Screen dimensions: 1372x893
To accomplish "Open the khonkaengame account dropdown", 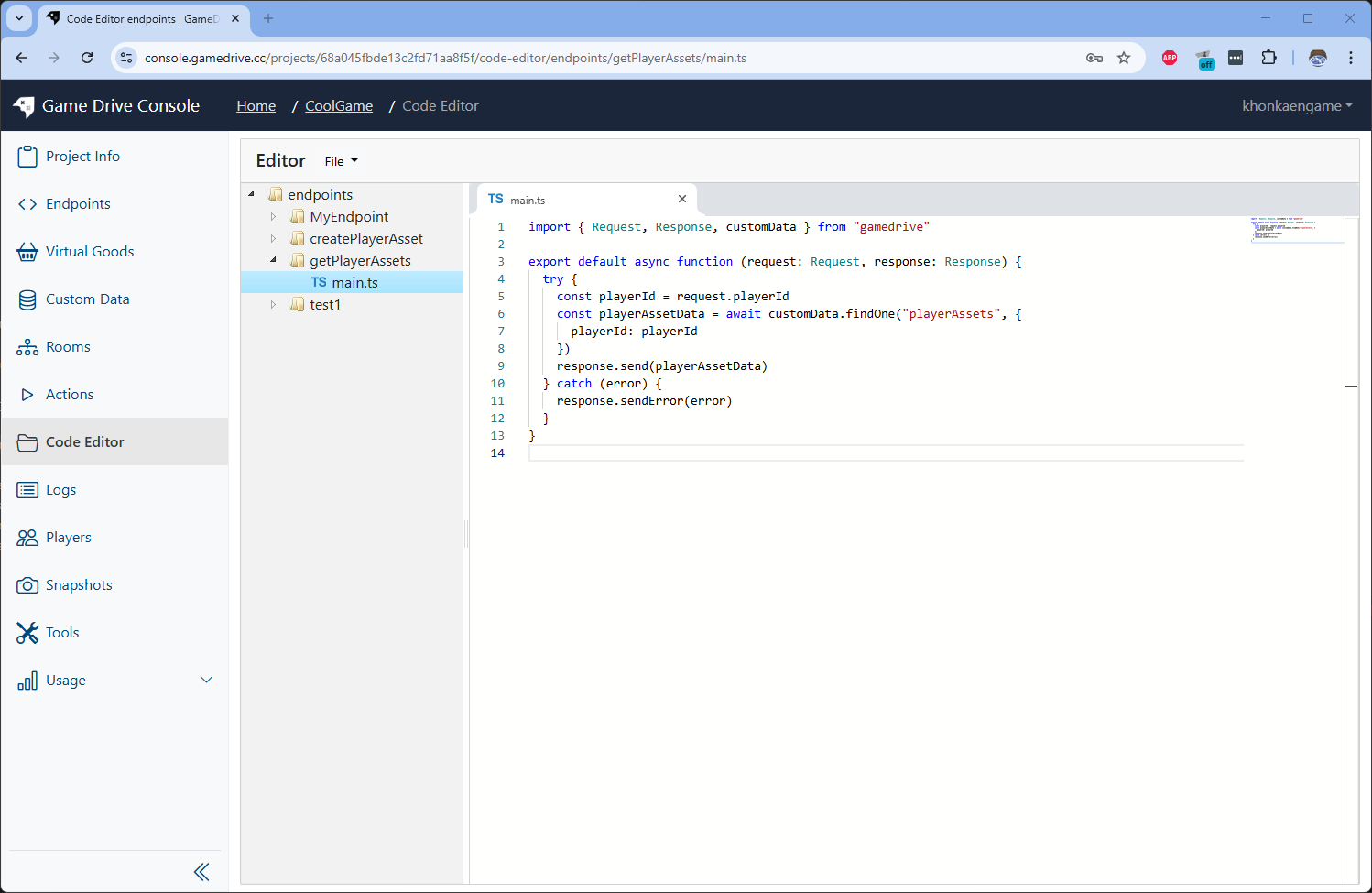I will tap(1296, 106).
